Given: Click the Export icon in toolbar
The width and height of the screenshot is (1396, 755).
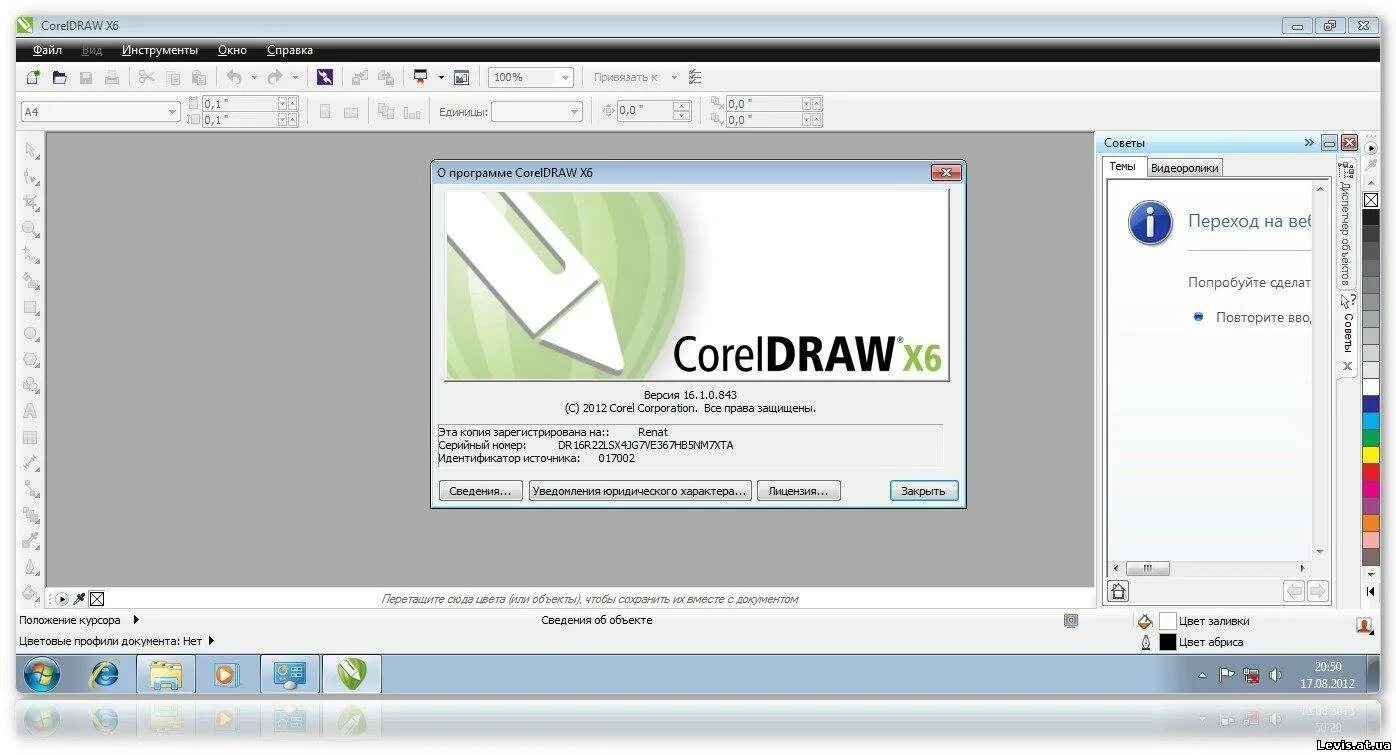Looking at the screenshot, I should (385, 77).
